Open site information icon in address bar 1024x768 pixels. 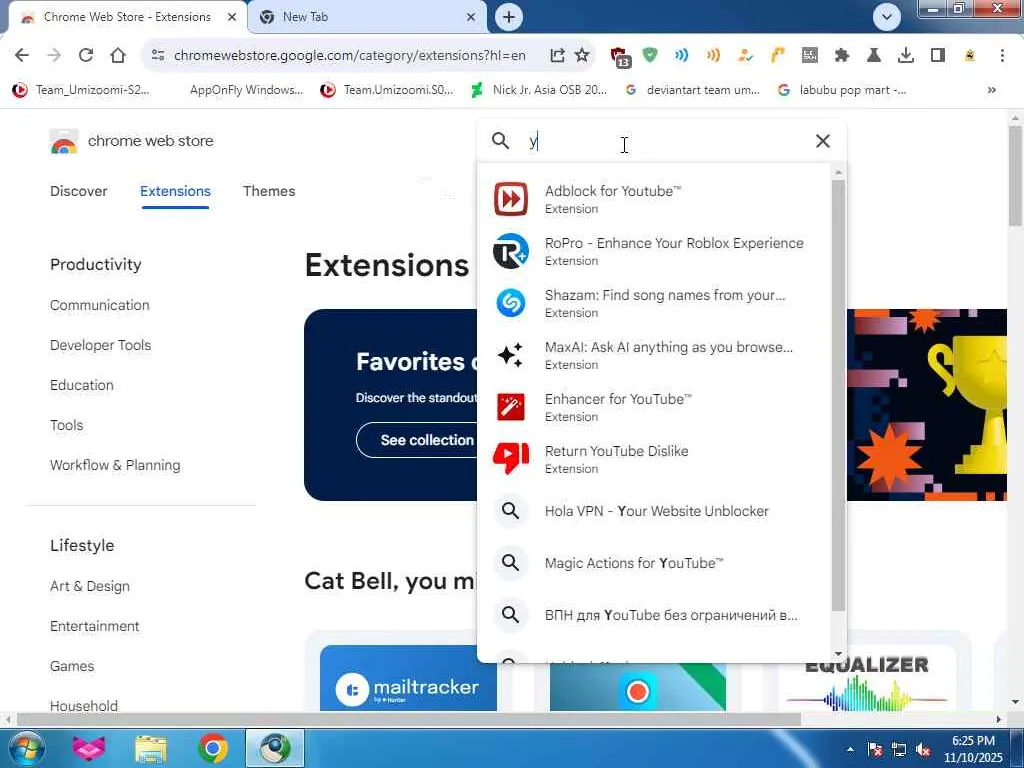tap(157, 56)
